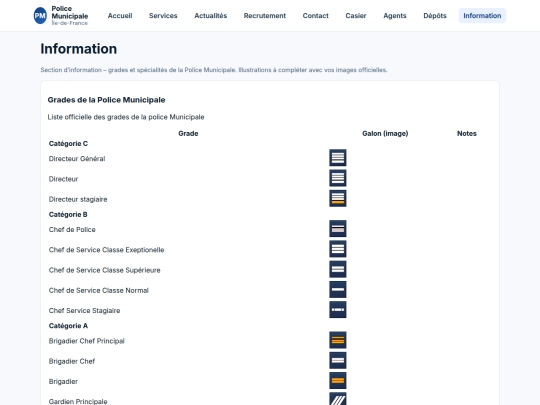Click the Chef de Police grade name

click(72, 230)
